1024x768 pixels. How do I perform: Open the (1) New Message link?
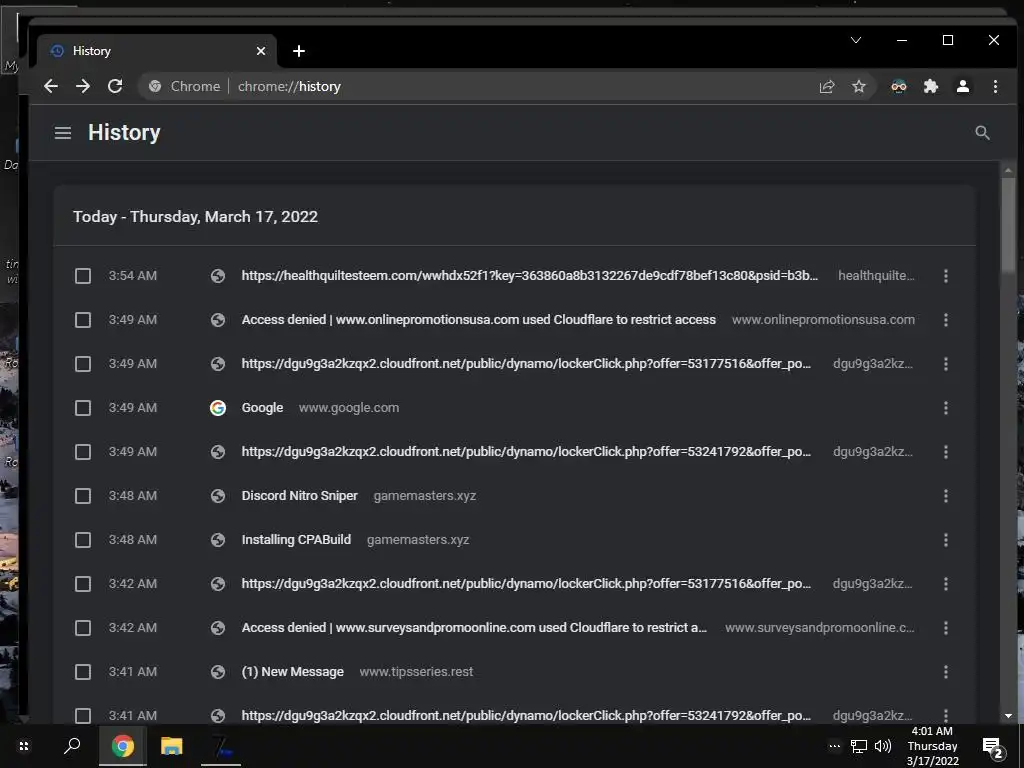point(293,671)
